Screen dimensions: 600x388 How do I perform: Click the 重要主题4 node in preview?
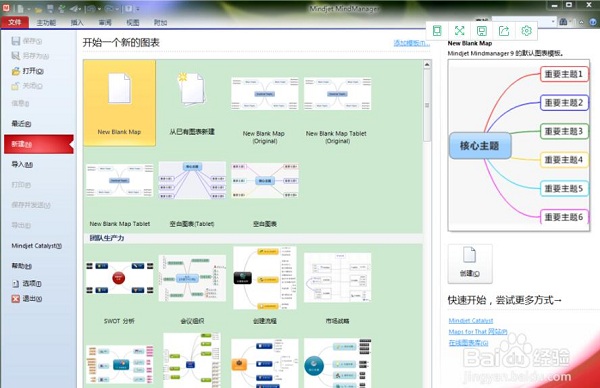[x=564, y=160]
